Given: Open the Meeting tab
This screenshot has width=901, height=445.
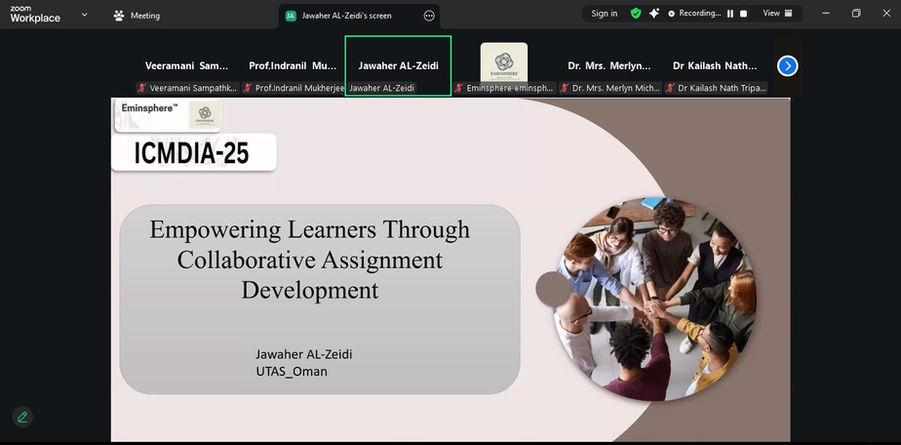Looking at the screenshot, I should click(x=137, y=16).
